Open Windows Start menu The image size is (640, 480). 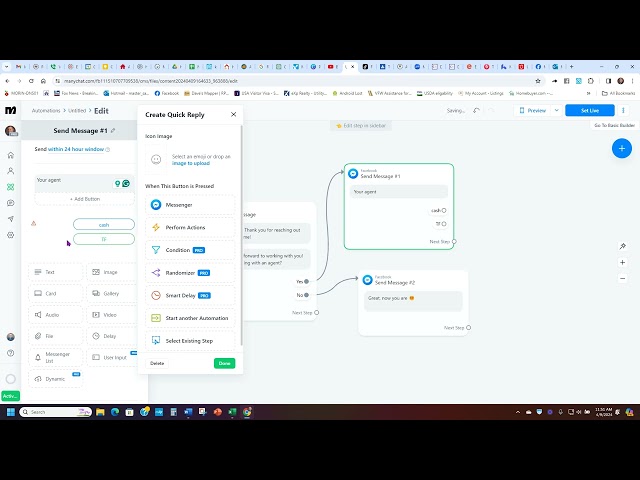[x=11, y=412]
